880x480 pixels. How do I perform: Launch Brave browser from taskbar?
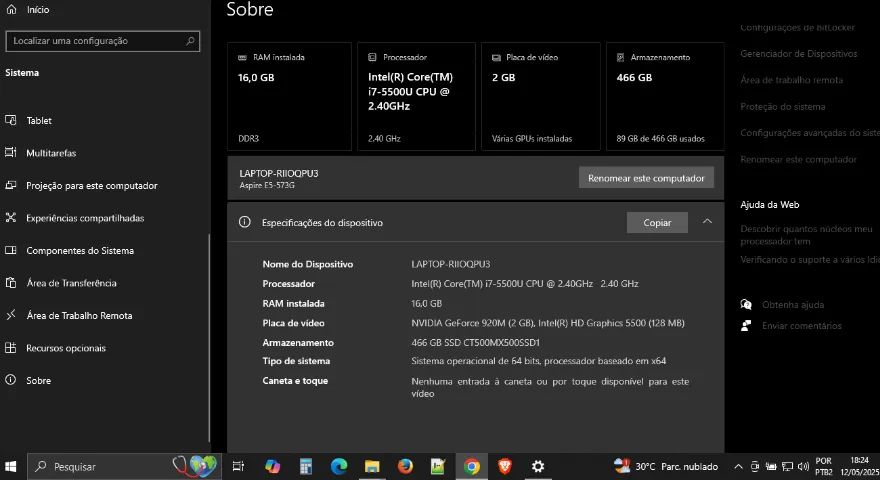(x=505, y=467)
